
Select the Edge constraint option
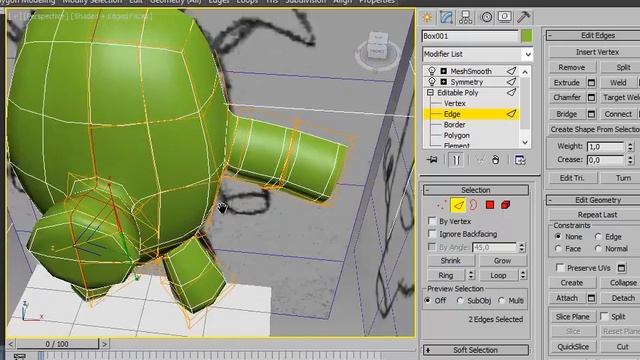click(598, 236)
